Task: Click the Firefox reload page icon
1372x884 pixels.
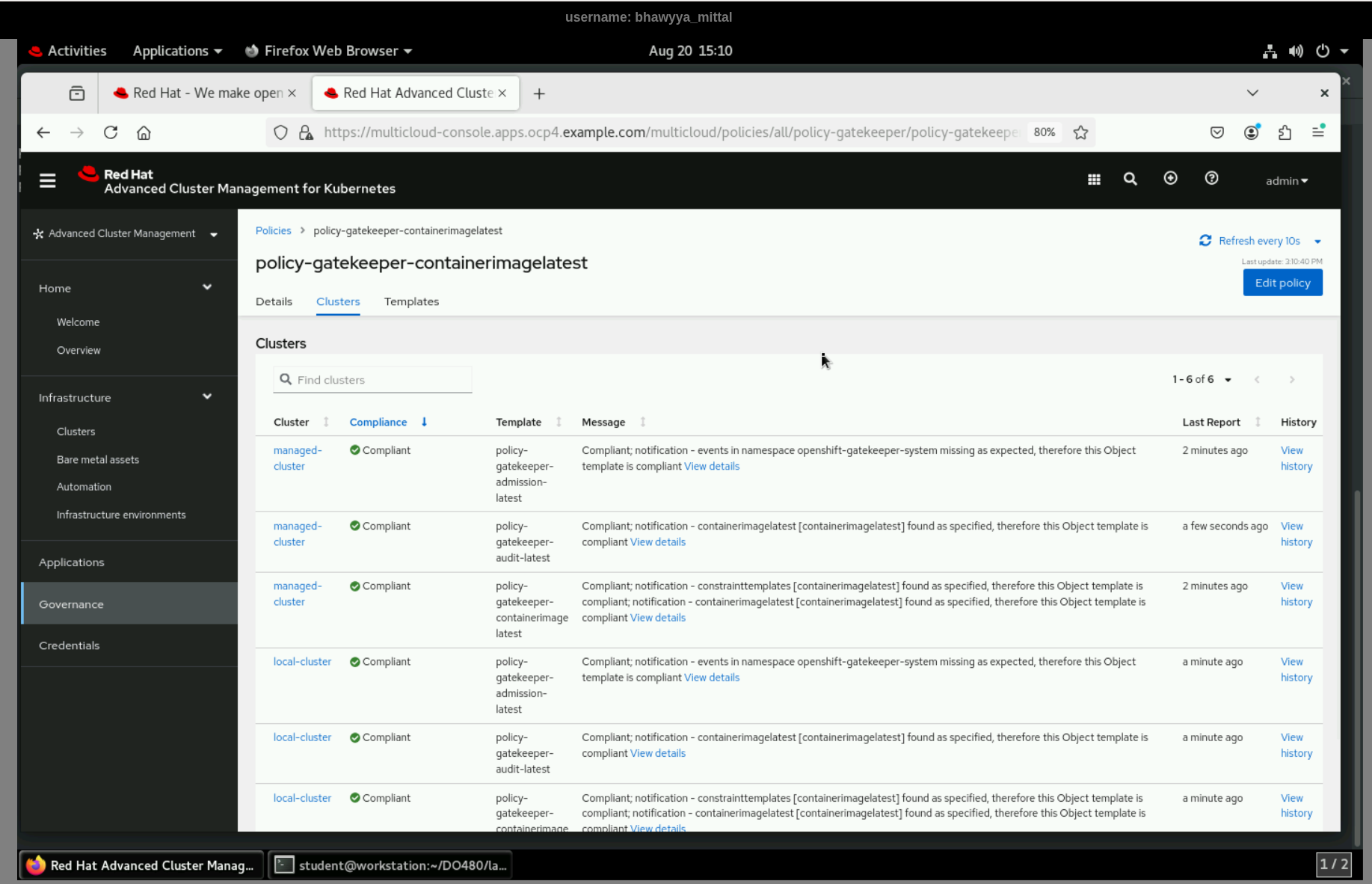Action: [x=111, y=132]
